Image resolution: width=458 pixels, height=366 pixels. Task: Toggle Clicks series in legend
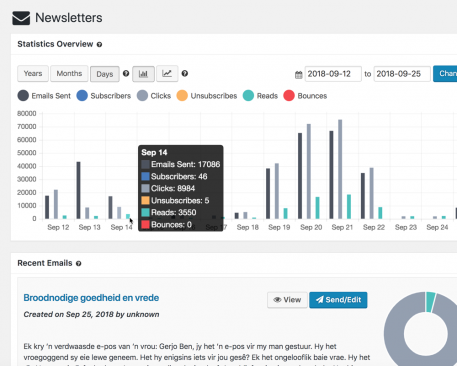154,96
